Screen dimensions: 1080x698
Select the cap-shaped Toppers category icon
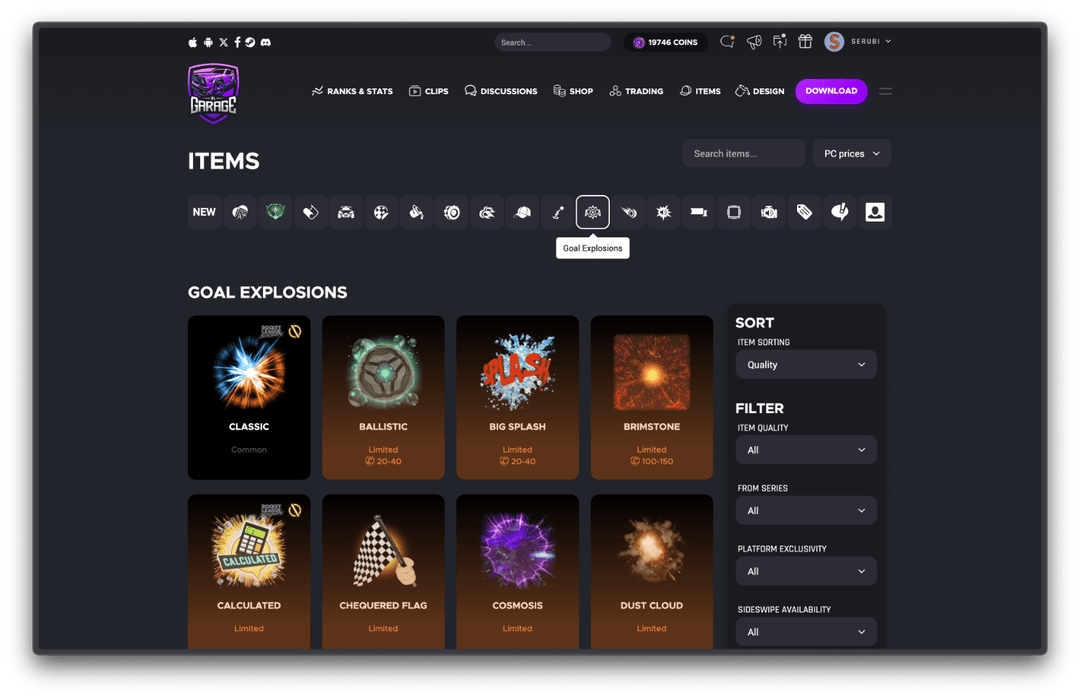click(x=522, y=212)
